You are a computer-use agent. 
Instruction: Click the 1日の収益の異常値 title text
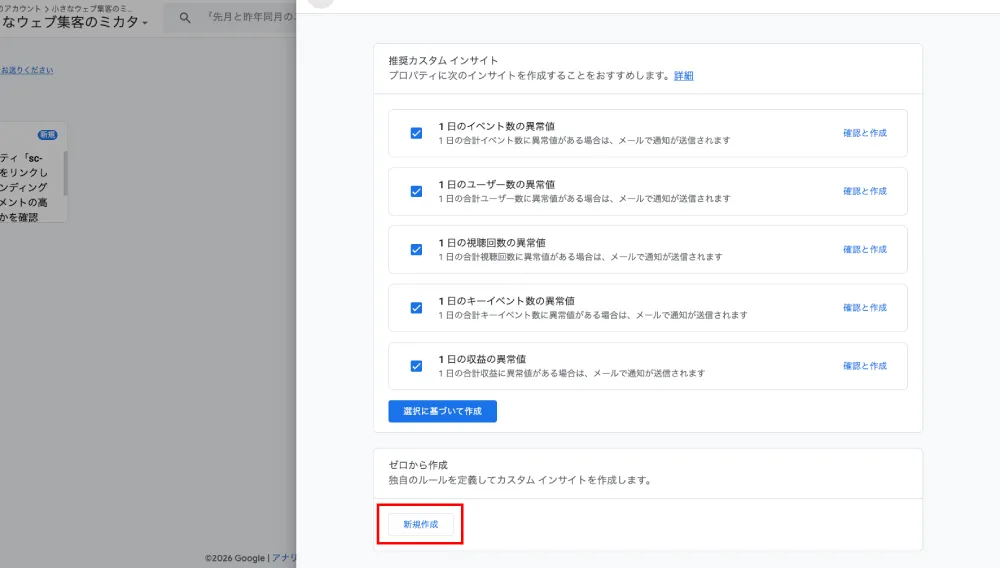[x=482, y=359]
